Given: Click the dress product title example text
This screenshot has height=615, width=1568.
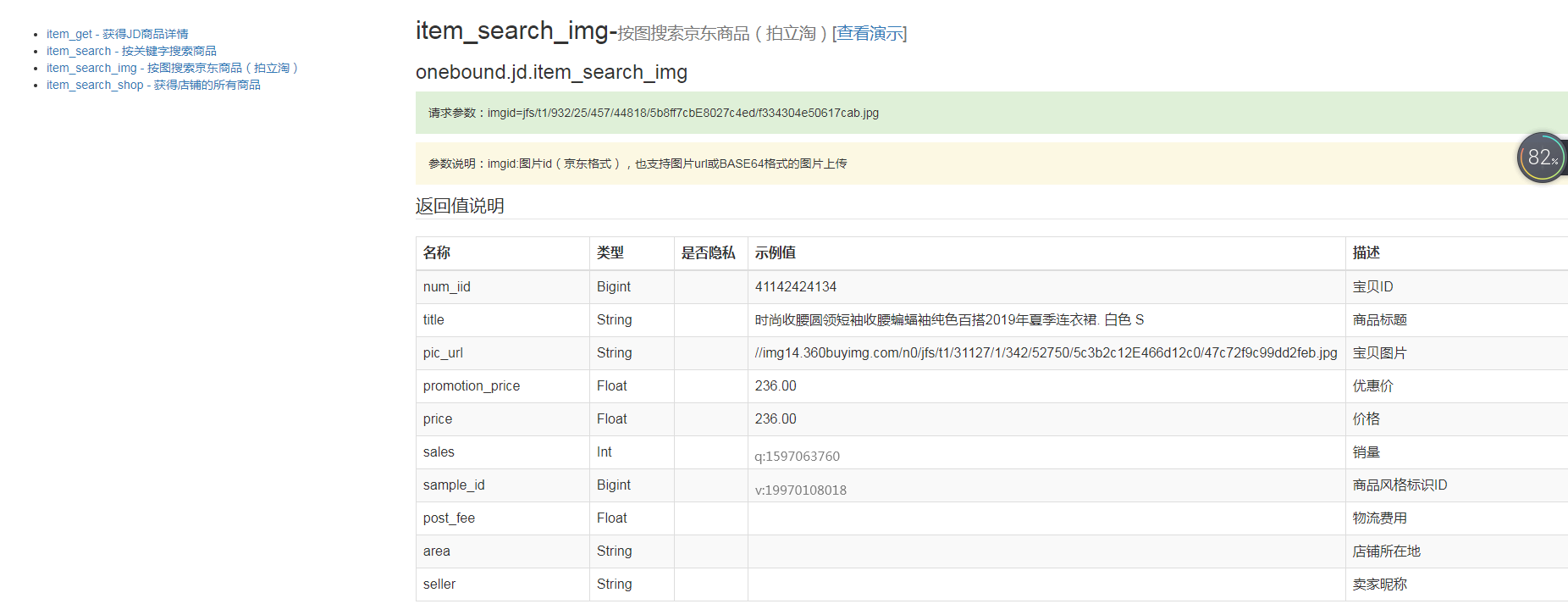Looking at the screenshot, I should [950, 319].
